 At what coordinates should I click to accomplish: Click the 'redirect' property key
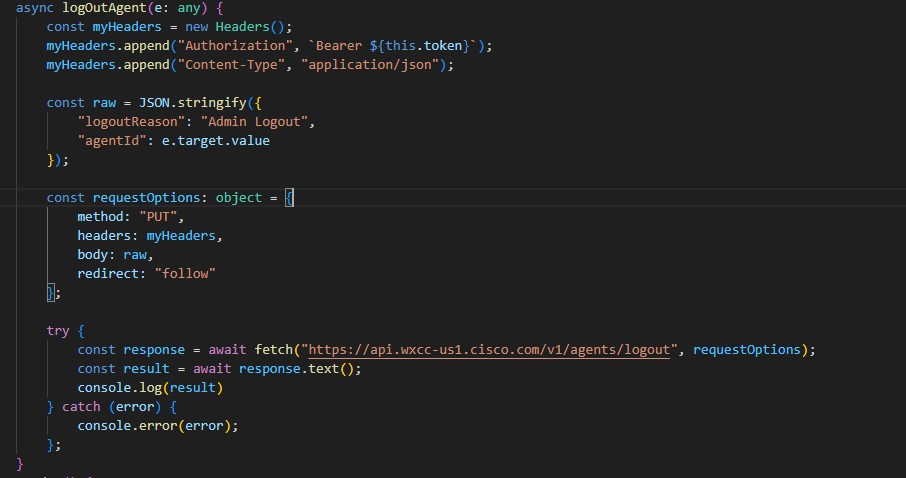[107, 273]
